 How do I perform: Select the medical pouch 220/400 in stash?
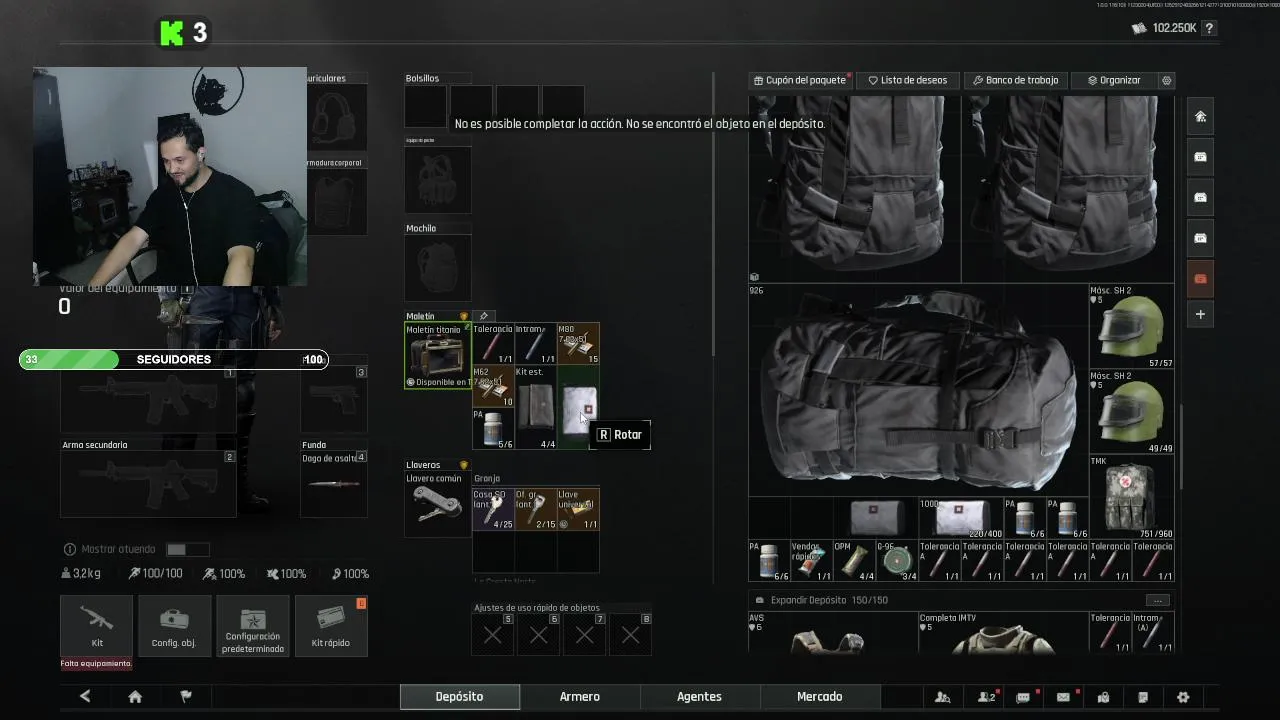pos(960,518)
